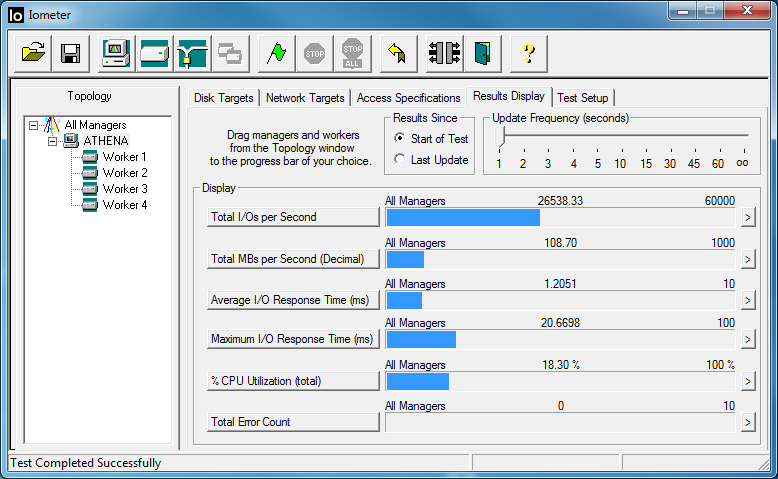Click the Worker 2 disk icon

90,173
